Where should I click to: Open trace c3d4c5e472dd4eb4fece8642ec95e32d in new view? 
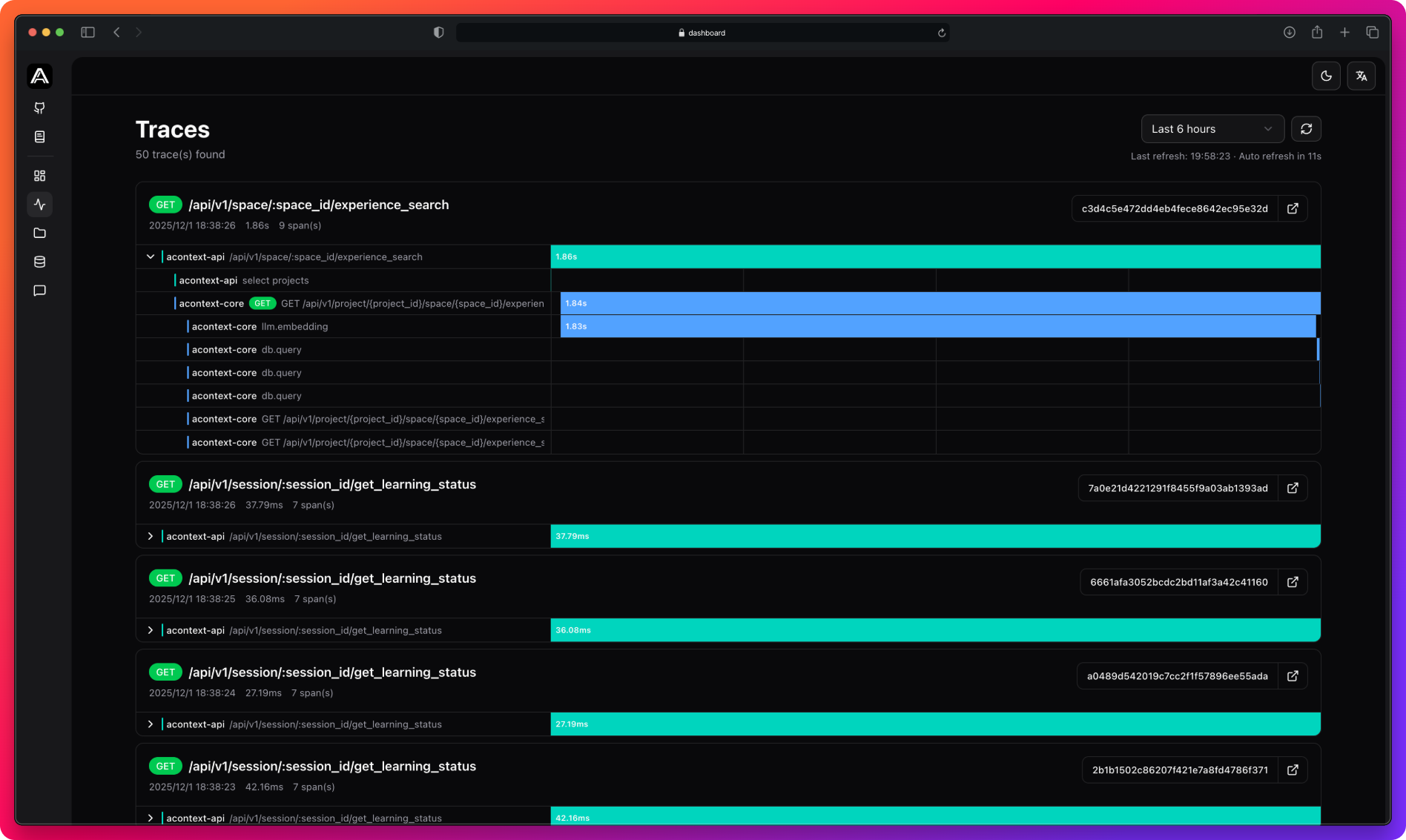coord(1293,208)
